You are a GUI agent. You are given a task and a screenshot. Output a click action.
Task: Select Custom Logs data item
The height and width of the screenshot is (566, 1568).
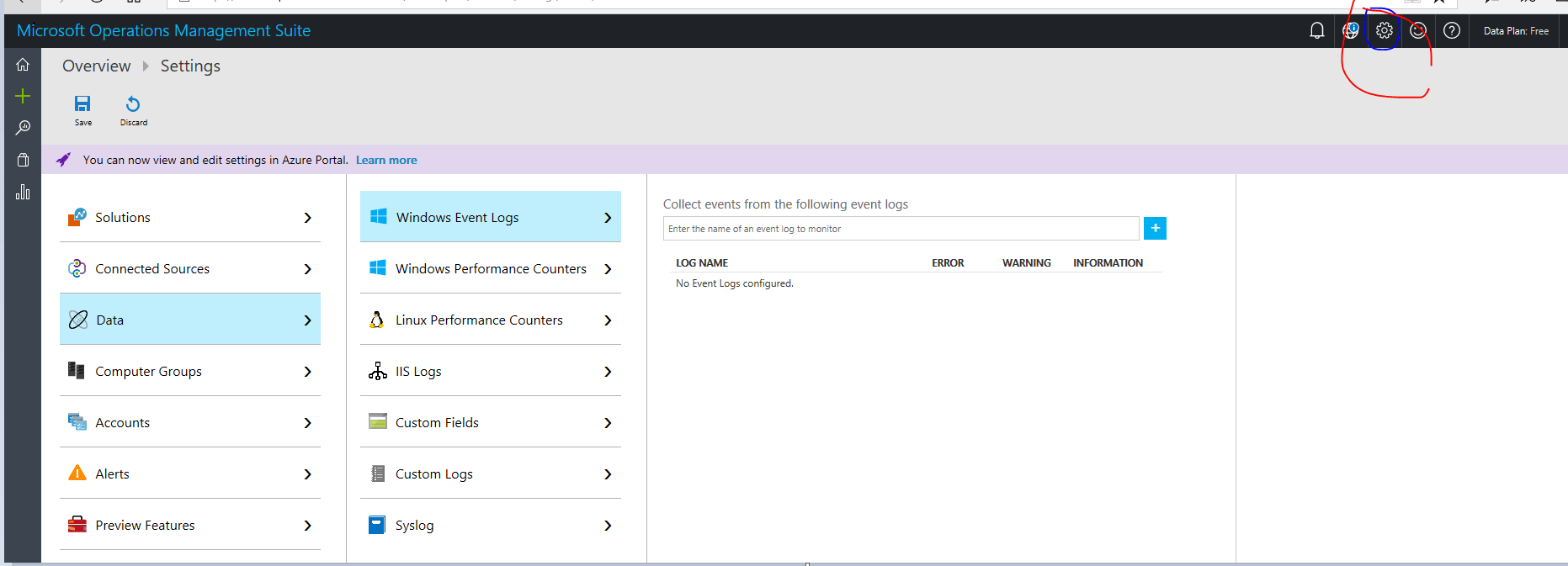coord(491,473)
